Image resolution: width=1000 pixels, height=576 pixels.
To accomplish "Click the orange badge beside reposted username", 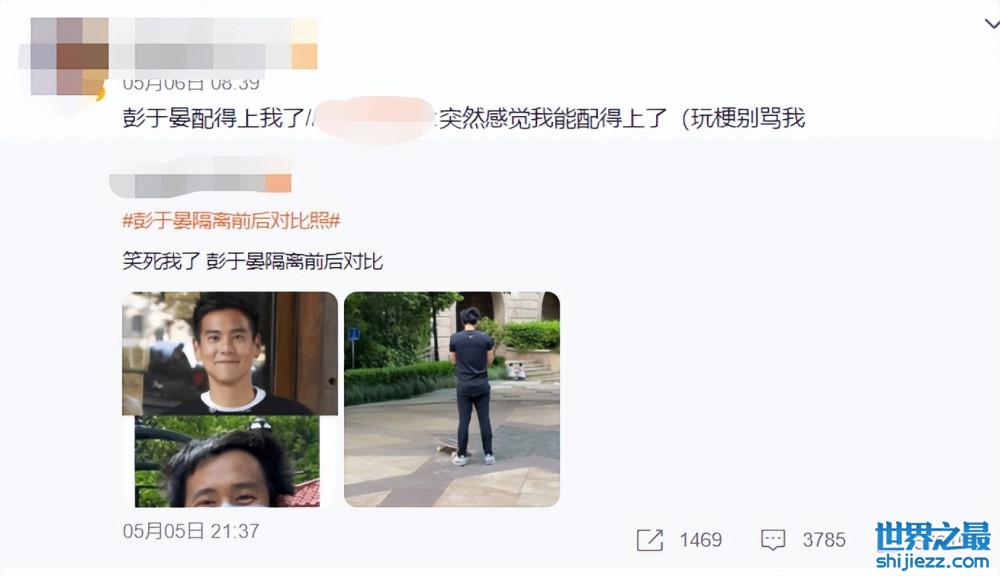I will point(279,183).
